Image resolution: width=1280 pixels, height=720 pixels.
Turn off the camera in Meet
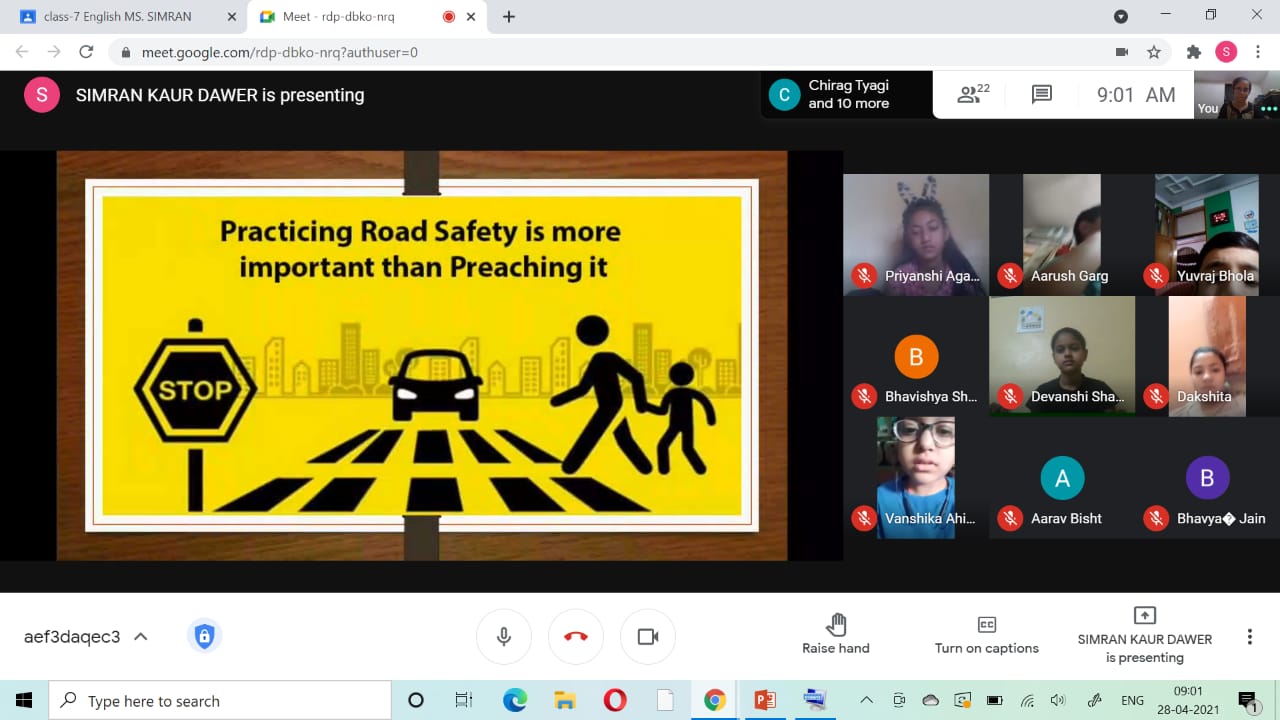(x=648, y=637)
